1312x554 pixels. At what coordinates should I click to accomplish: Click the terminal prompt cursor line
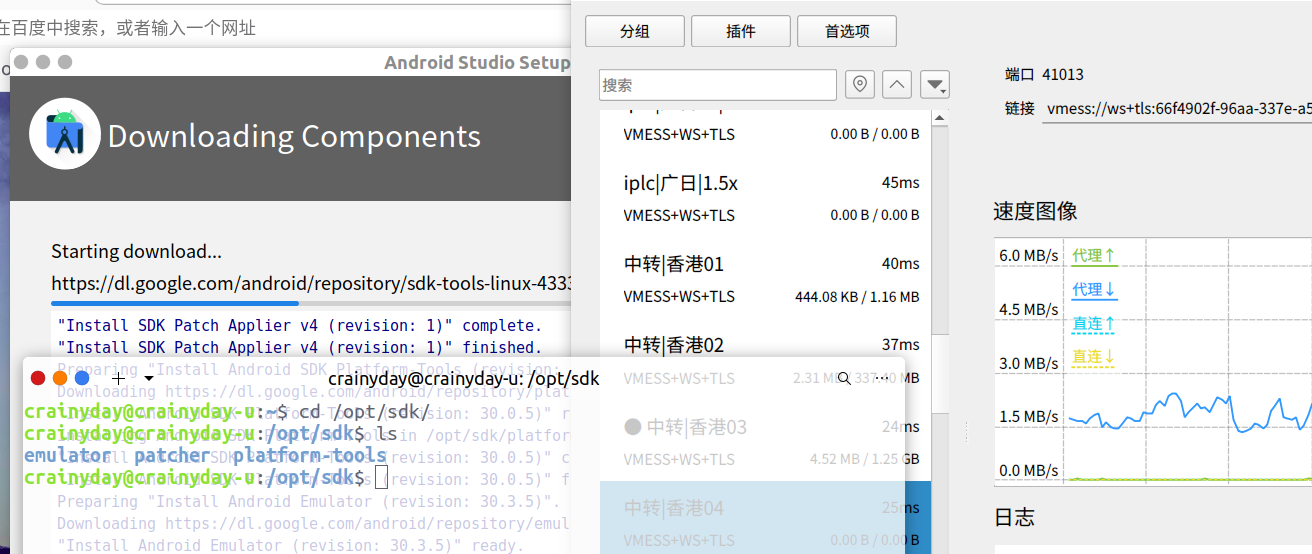[x=205, y=477]
